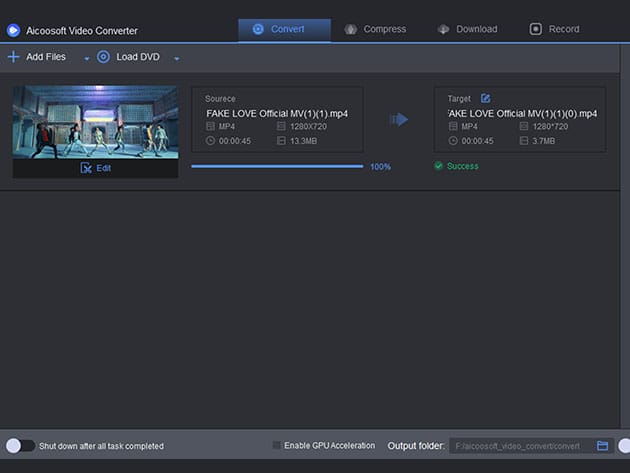Click the toggle switch at bottom-right corner
630x473 pixels.
tap(624, 446)
